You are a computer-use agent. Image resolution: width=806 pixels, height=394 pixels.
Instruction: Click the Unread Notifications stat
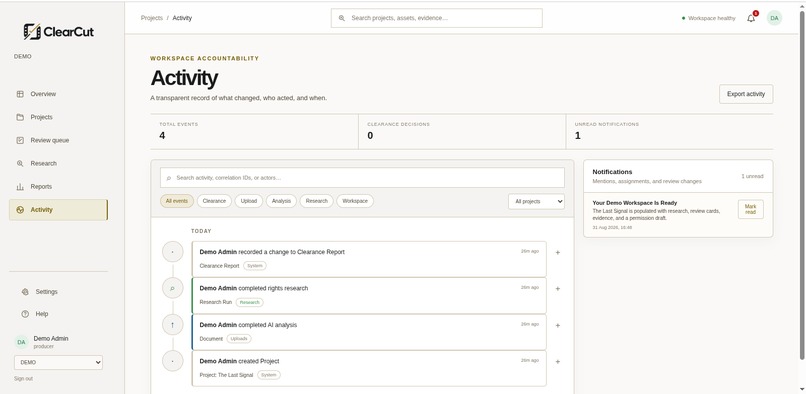point(669,132)
